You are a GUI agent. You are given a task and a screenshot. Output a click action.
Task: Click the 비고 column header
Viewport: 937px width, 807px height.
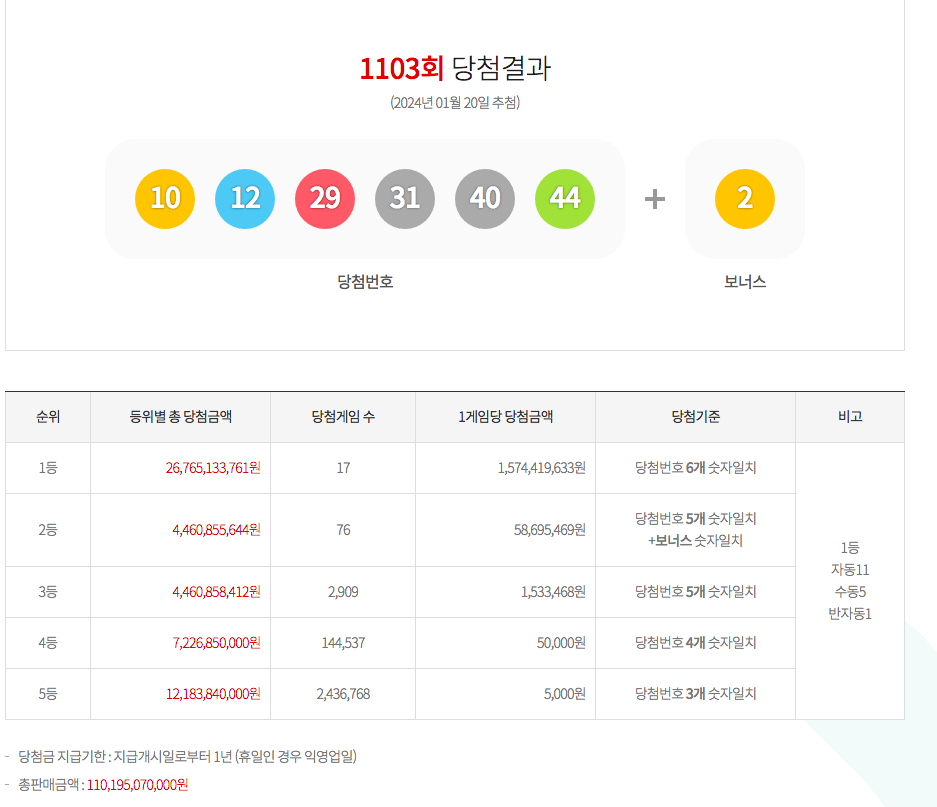[x=850, y=417]
